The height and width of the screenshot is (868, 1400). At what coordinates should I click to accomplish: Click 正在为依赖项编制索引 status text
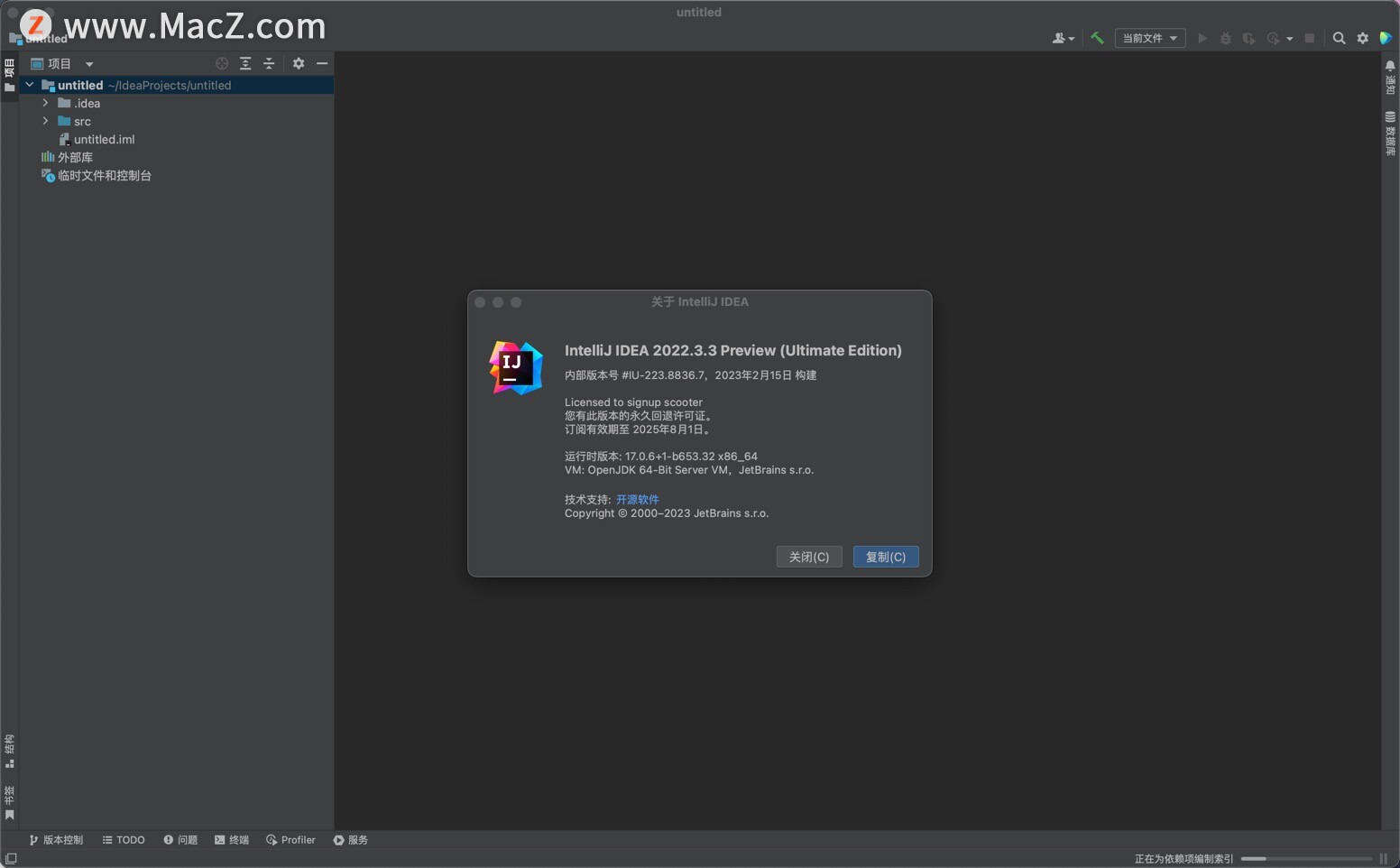click(1184, 858)
